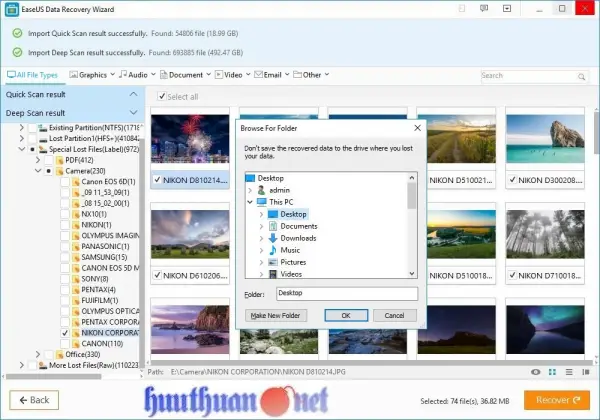Click the OK button in dialog

346,316
